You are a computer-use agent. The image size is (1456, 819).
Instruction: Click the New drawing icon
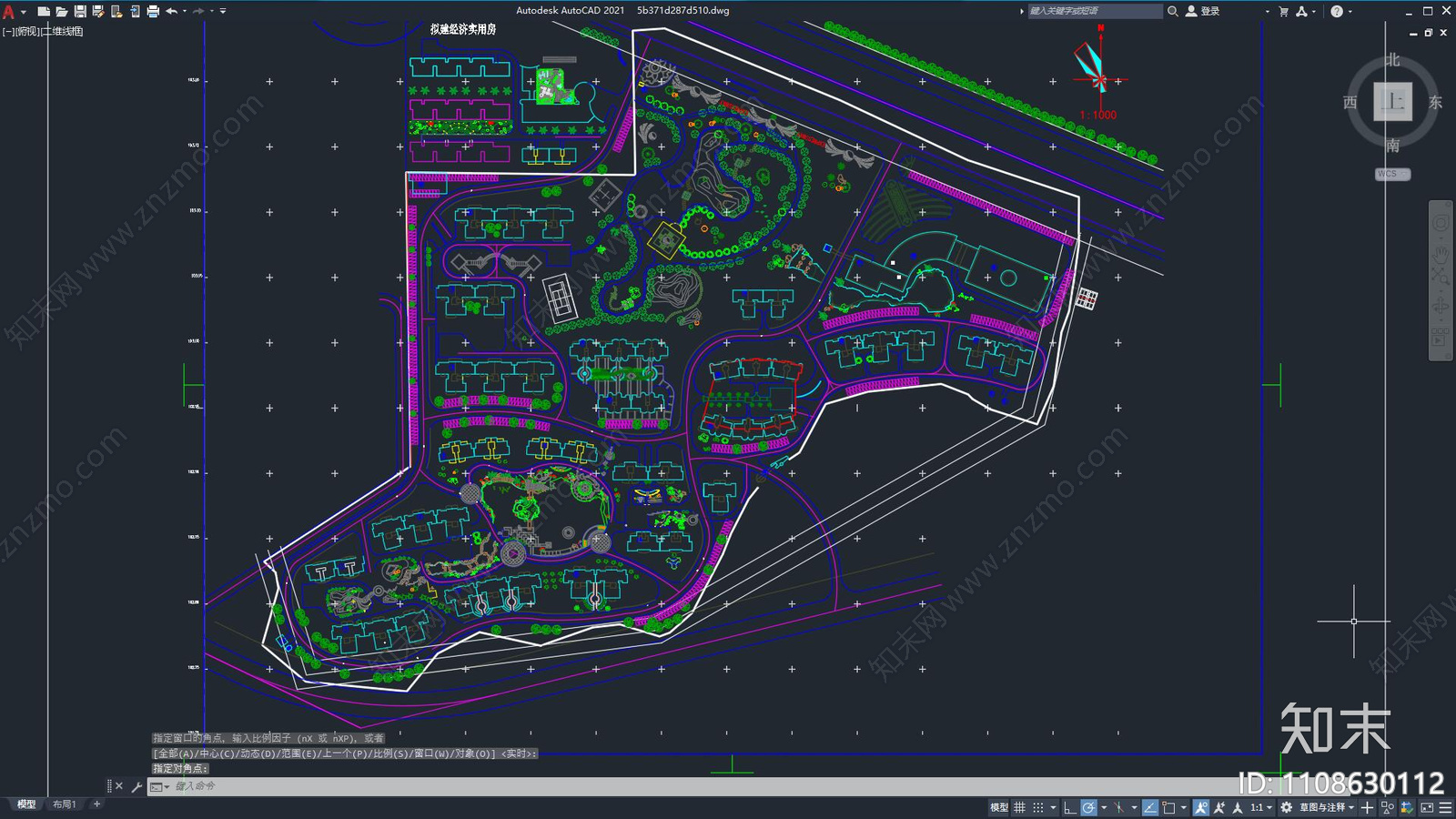click(x=43, y=11)
